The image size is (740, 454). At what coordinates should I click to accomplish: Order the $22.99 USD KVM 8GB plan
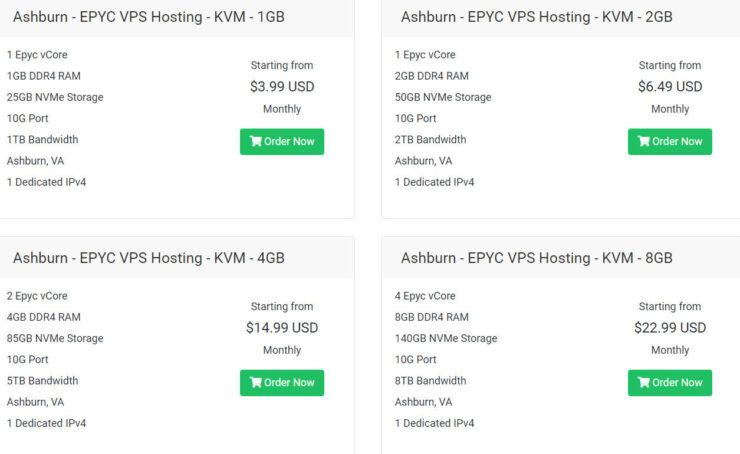pos(670,383)
